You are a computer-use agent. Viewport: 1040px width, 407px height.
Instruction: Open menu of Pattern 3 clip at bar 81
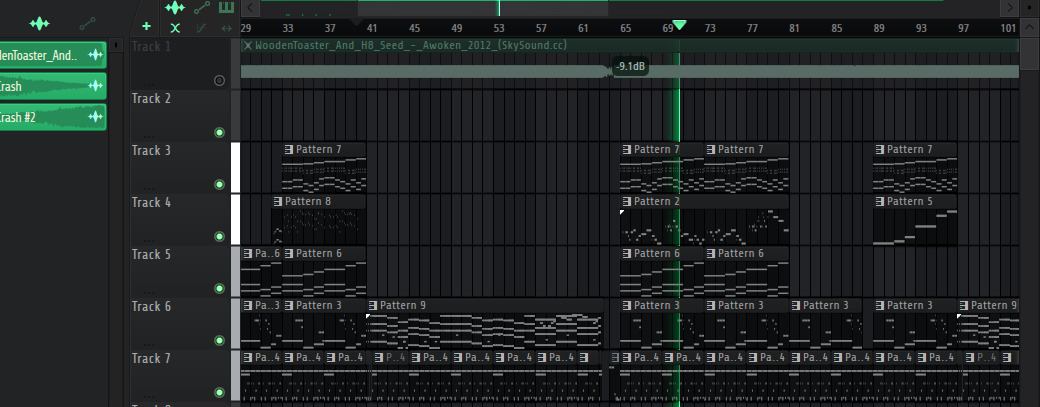tap(795, 306)
